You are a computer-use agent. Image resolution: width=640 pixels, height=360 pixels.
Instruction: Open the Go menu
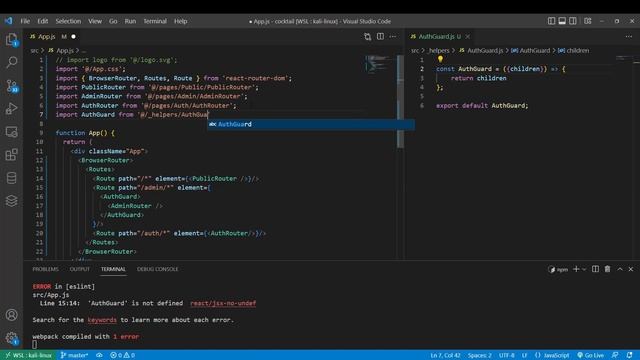coord(113,21)
